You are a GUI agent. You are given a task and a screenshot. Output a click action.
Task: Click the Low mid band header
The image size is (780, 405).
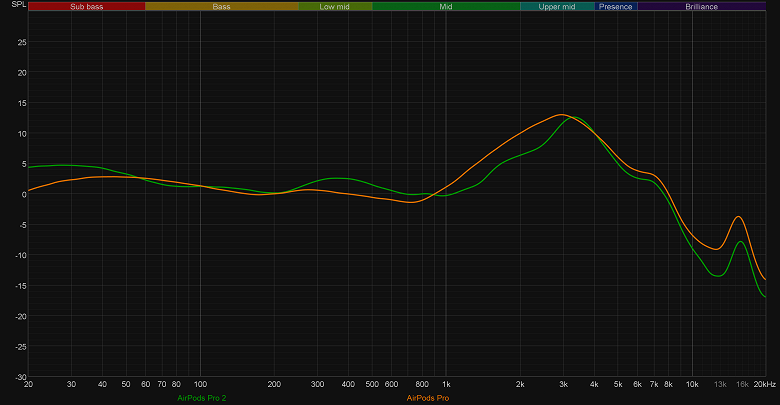(x=335, y=6)
